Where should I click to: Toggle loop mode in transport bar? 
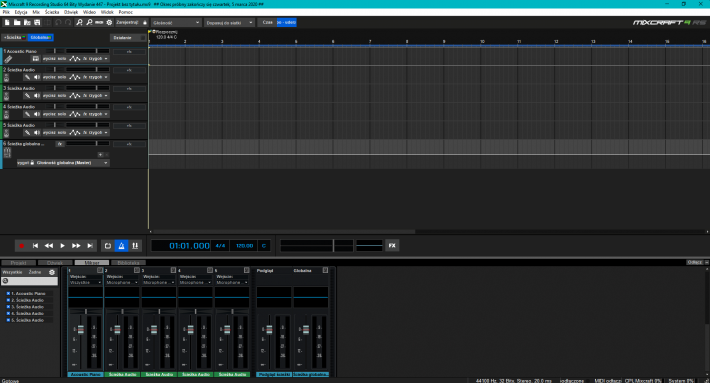coord(108,246)
